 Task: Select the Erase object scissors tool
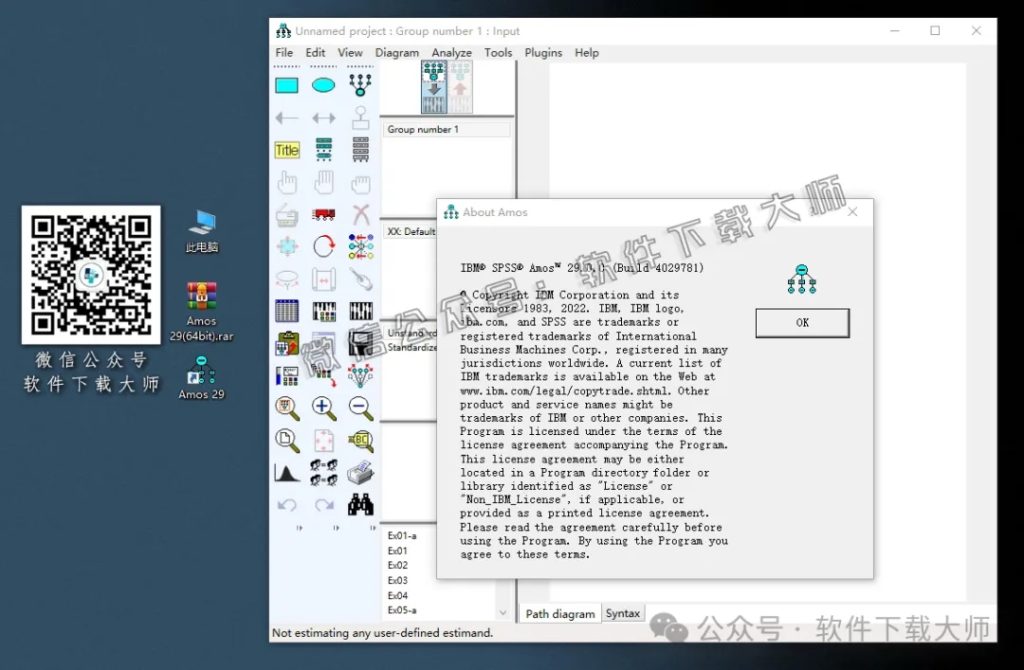pos(359,213)
